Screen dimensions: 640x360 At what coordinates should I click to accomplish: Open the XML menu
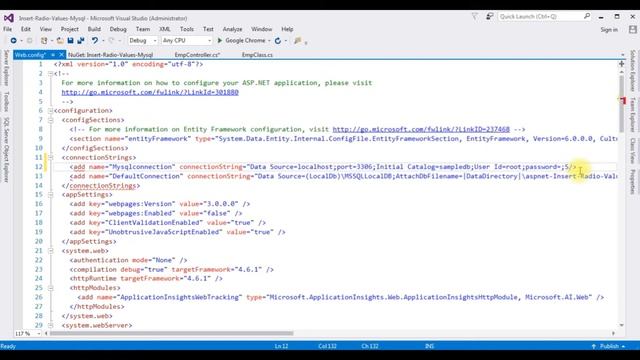click(164, 29)
